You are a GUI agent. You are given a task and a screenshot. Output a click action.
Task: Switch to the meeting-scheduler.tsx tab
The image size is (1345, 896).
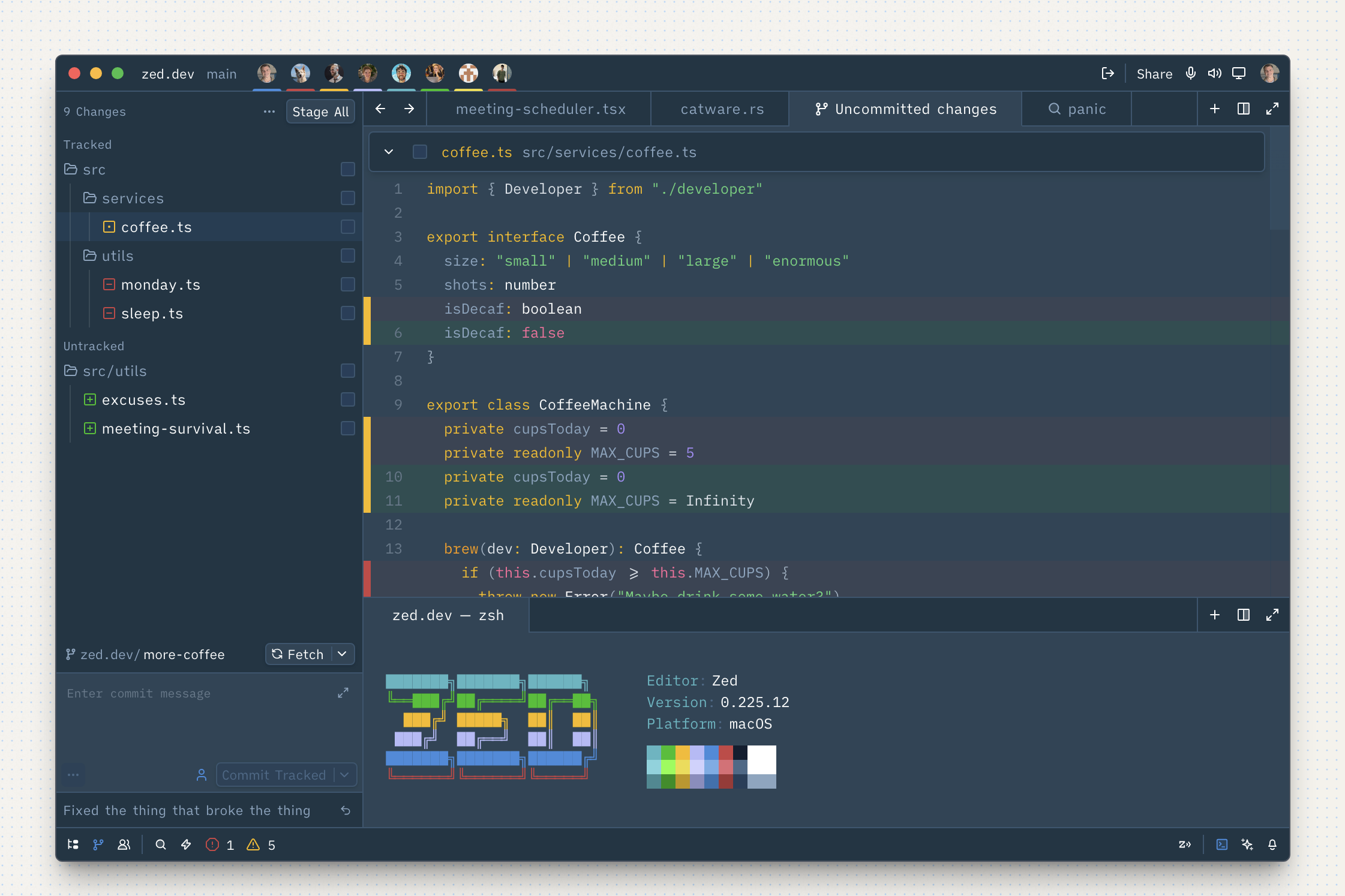(539, 109)
